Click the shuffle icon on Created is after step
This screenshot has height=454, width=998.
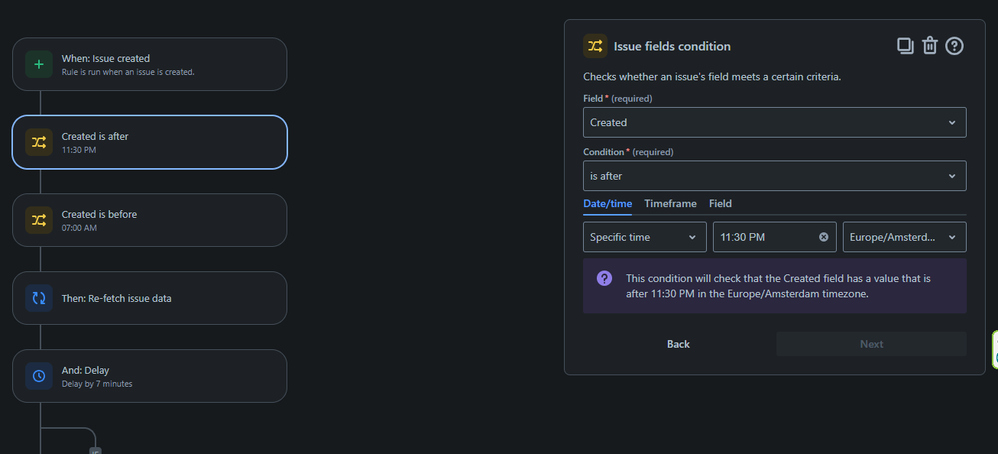pyautogui.click(x=39, y=142)
